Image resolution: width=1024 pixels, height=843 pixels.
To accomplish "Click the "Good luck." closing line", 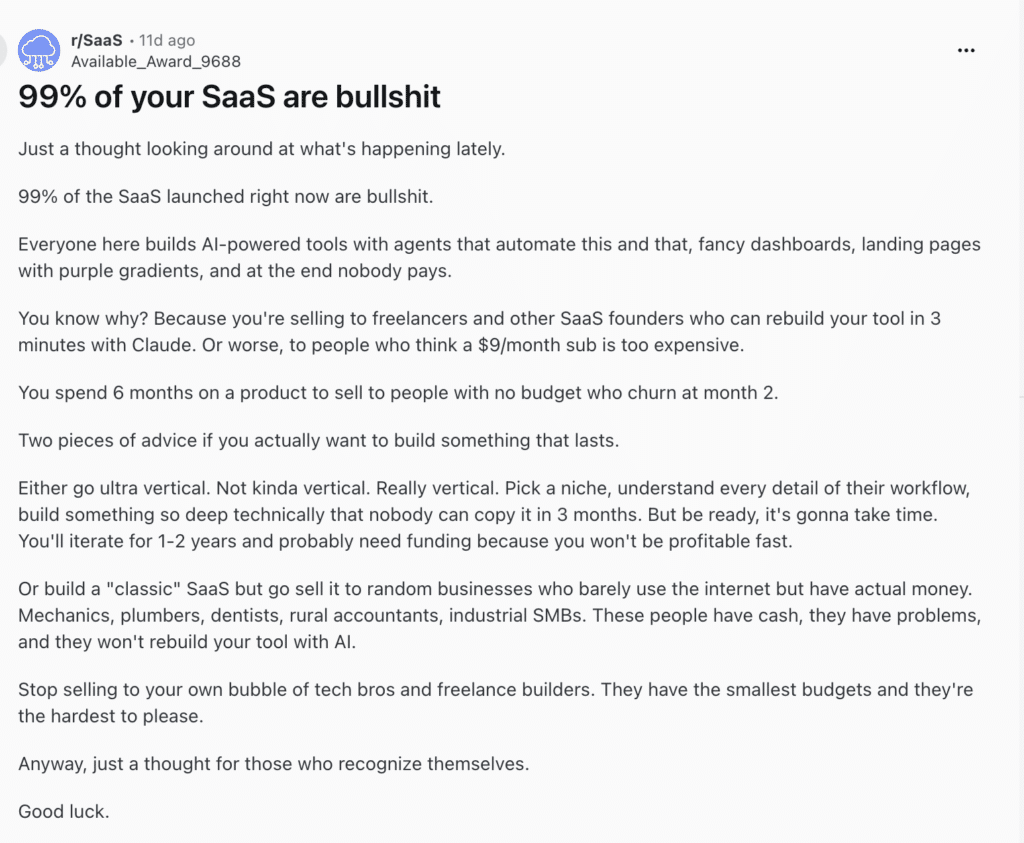I will 63,812.
